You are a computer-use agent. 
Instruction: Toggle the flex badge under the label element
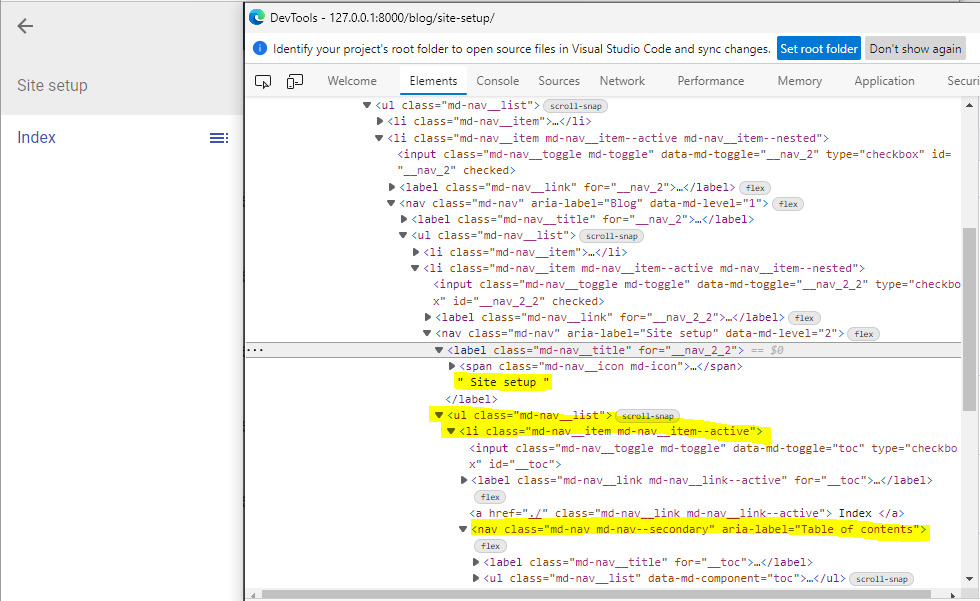[x=489, y=496]
